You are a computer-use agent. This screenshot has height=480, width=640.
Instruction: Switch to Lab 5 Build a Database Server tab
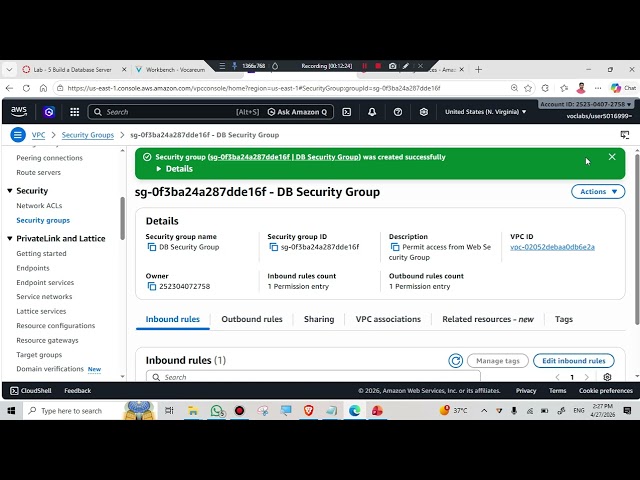click(x=74, y=70)
